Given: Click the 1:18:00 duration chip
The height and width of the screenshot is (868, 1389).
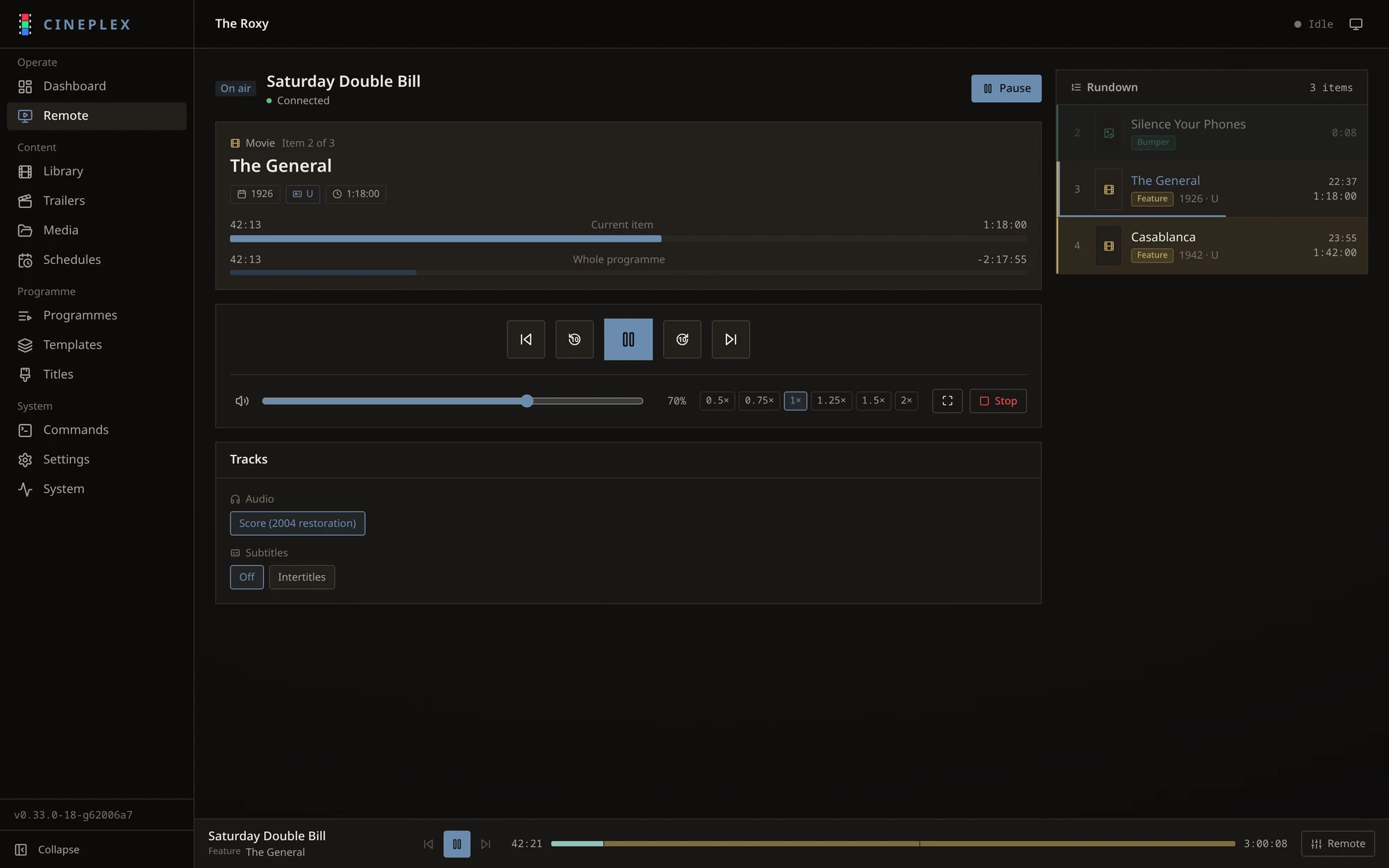Looking at the screenshot, I should [356, 194].
